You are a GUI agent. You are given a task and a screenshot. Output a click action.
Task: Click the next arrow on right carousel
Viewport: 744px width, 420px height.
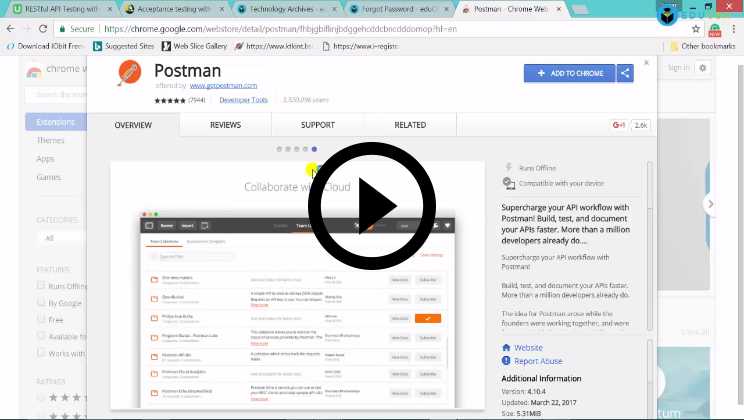click(711, 203)
